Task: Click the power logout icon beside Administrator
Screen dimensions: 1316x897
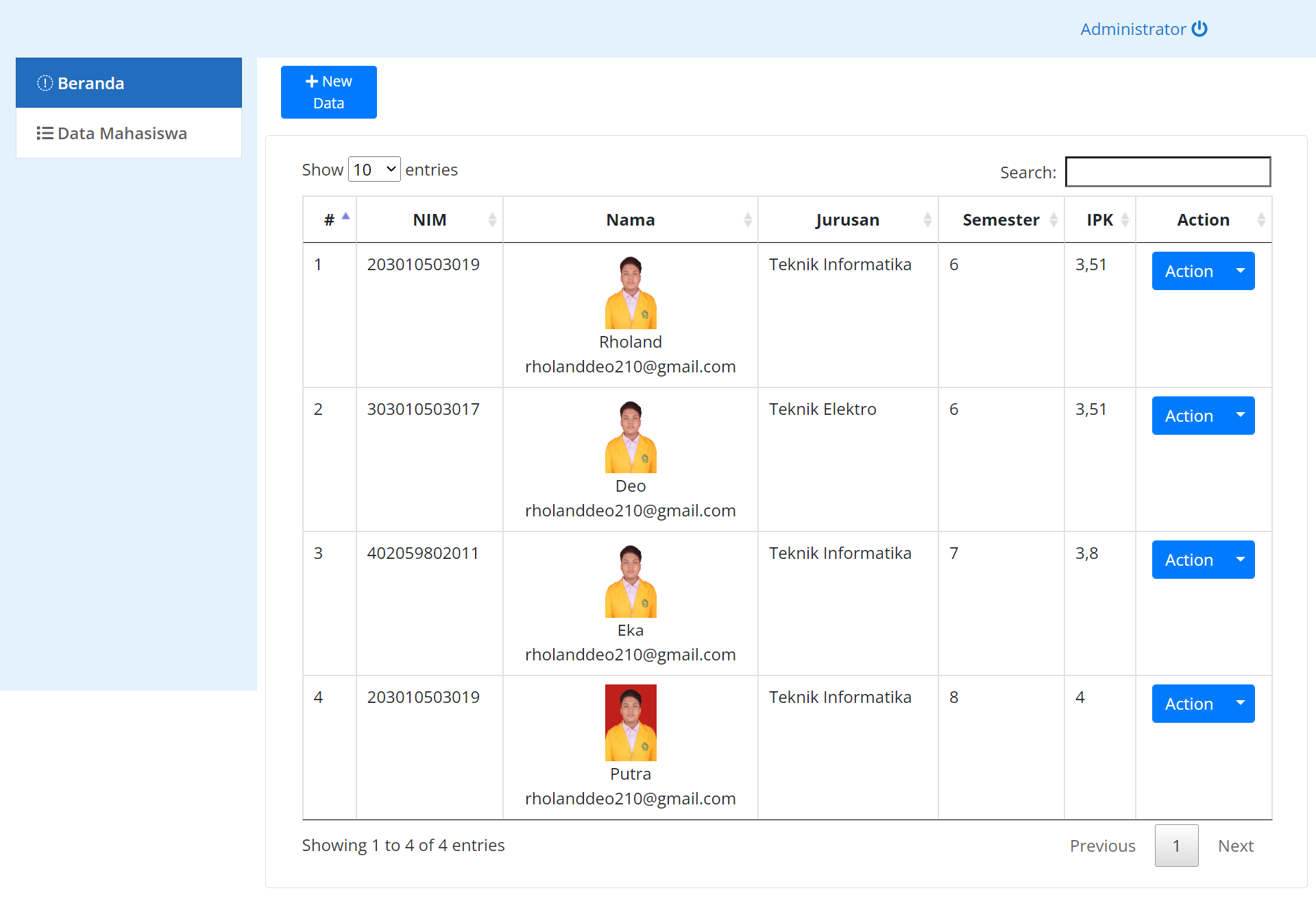Action: click(1201, 29)
